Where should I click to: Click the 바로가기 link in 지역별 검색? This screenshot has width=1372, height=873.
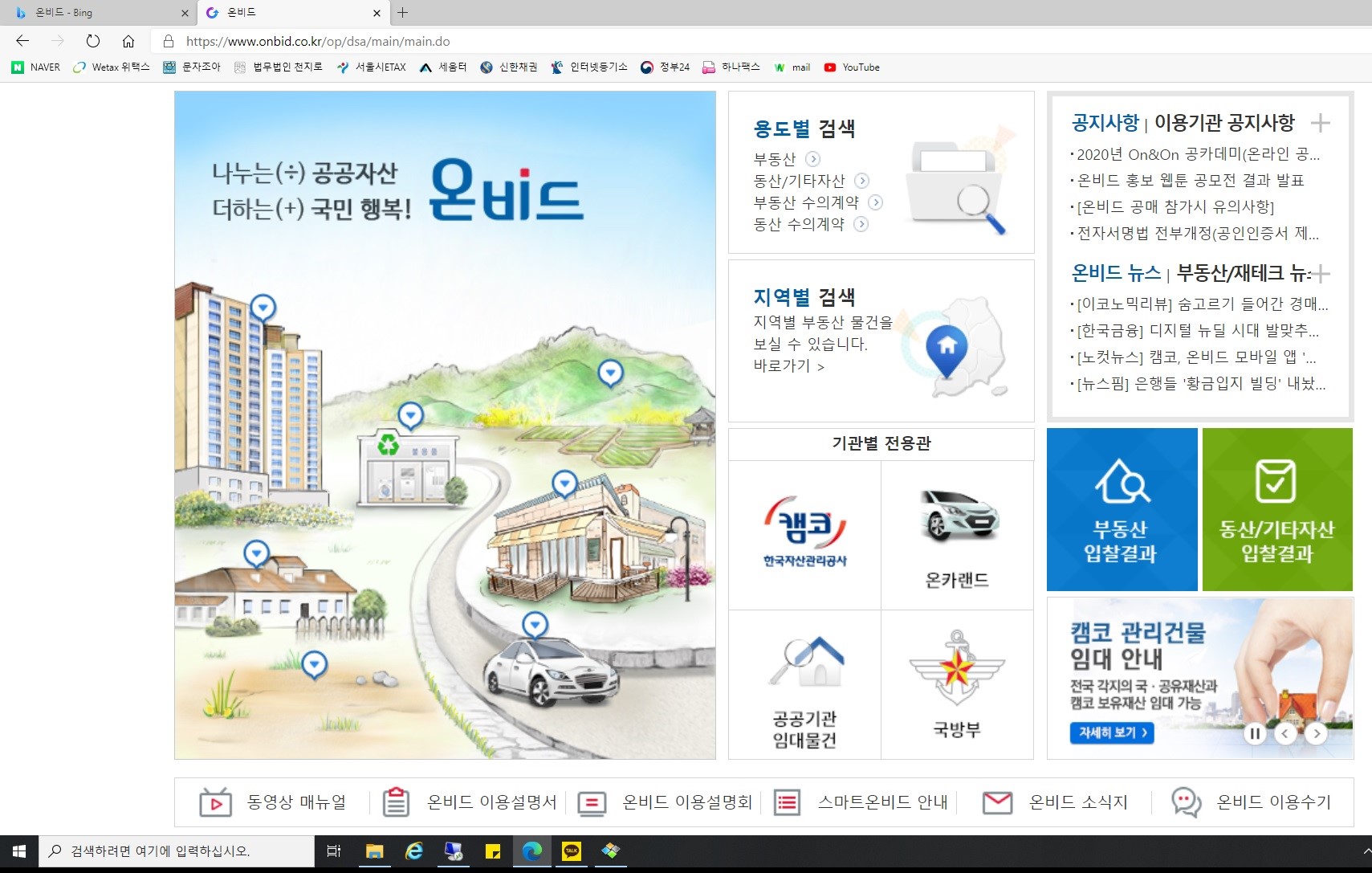789,366
